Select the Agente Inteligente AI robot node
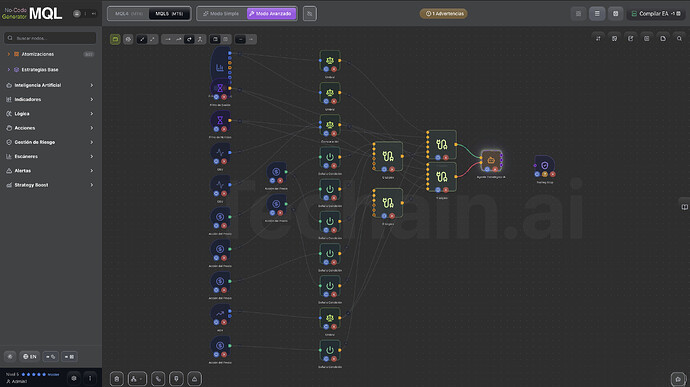Screen dimensions: 690x387 pos(491,160)
